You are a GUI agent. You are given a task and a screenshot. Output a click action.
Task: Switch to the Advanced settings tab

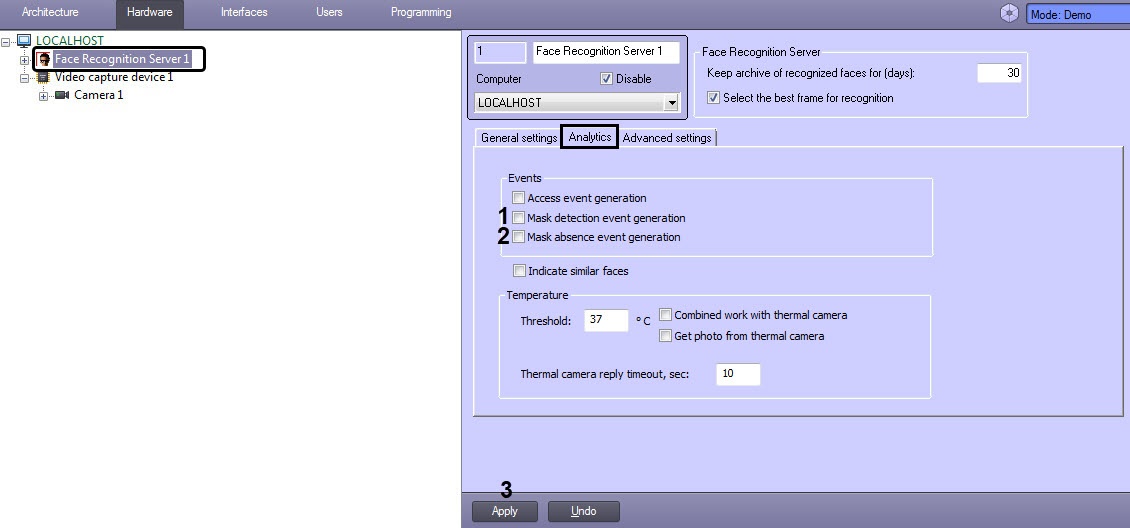click(667, 138)
